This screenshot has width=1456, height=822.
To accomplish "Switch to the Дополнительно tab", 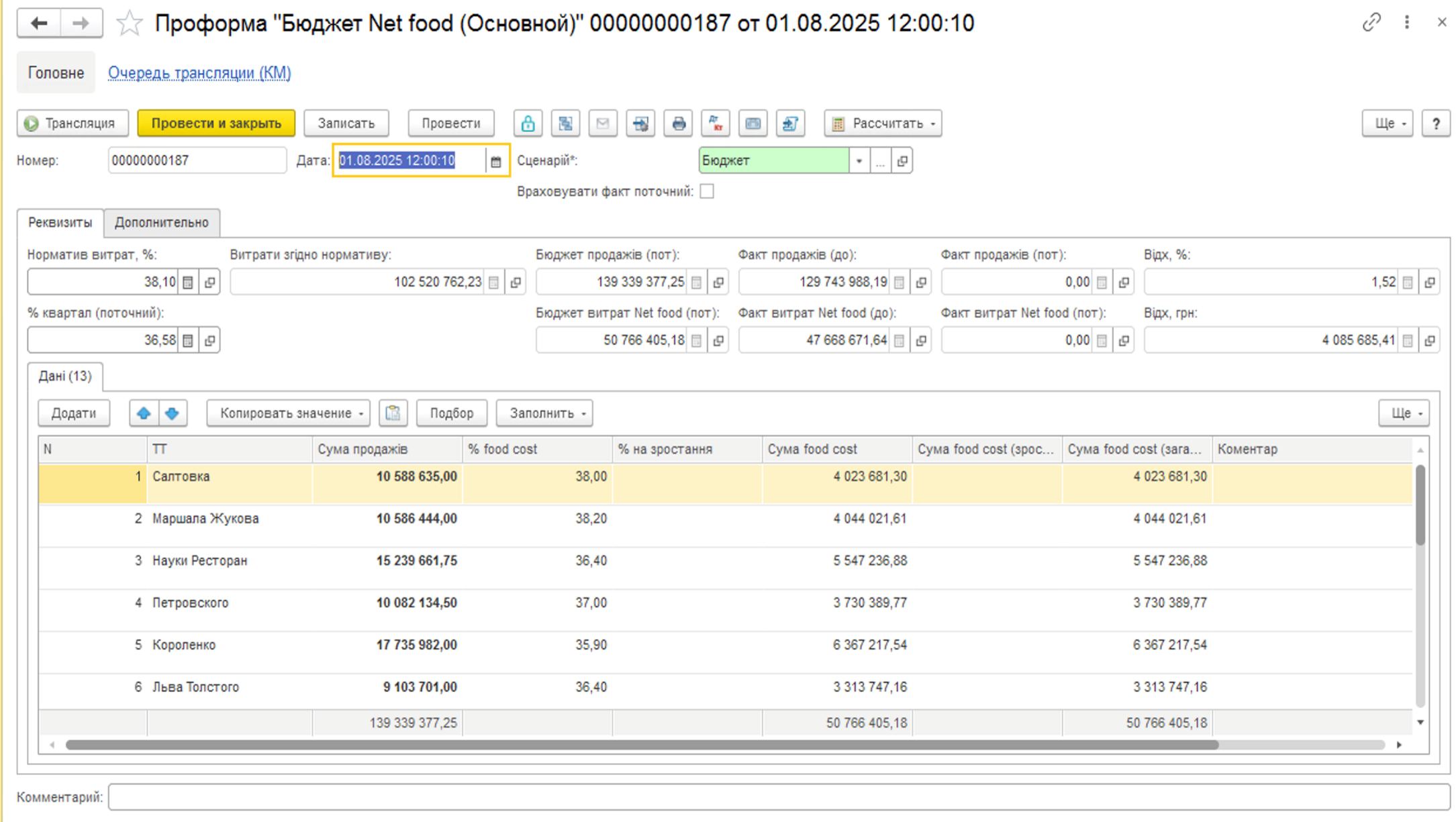I will [162, 223].
